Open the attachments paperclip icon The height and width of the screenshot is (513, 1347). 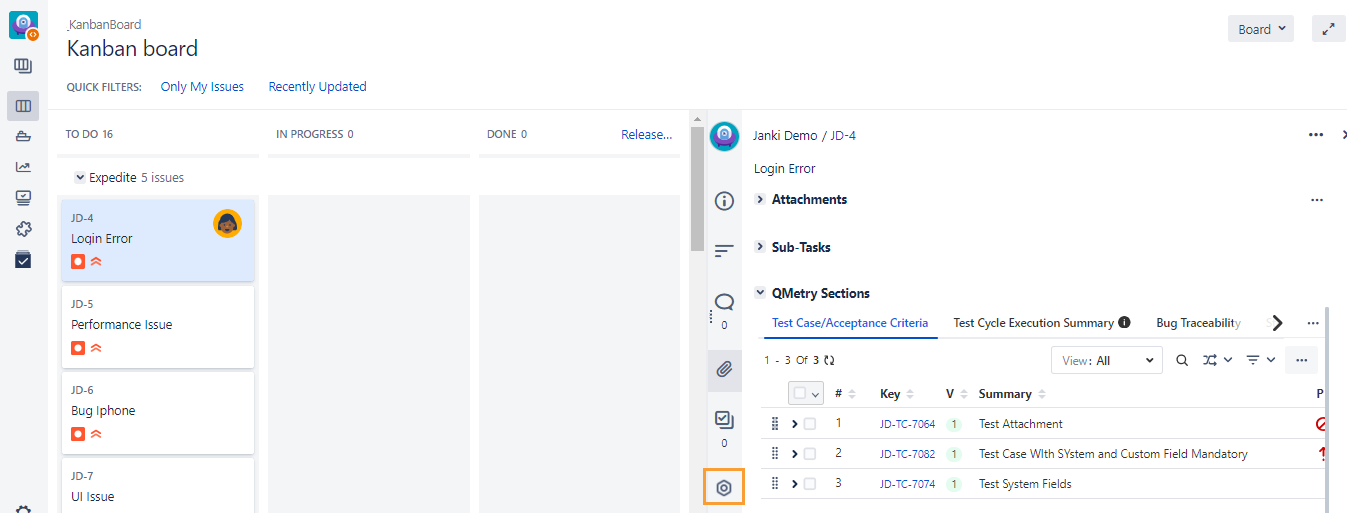coord(725,370)
